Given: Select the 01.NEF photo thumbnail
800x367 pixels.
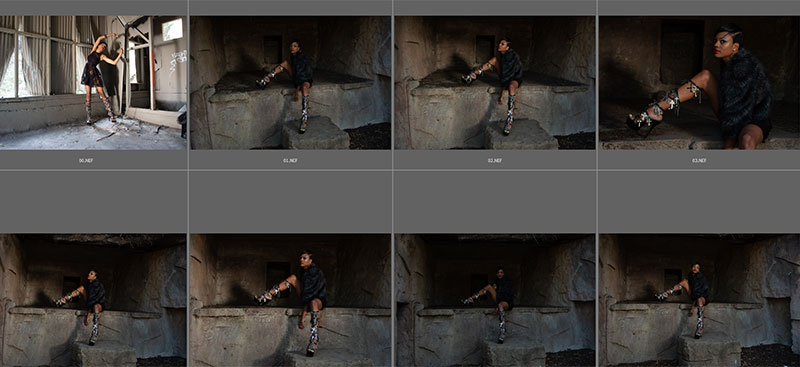Looking at the screenshot, I should 290,83.
